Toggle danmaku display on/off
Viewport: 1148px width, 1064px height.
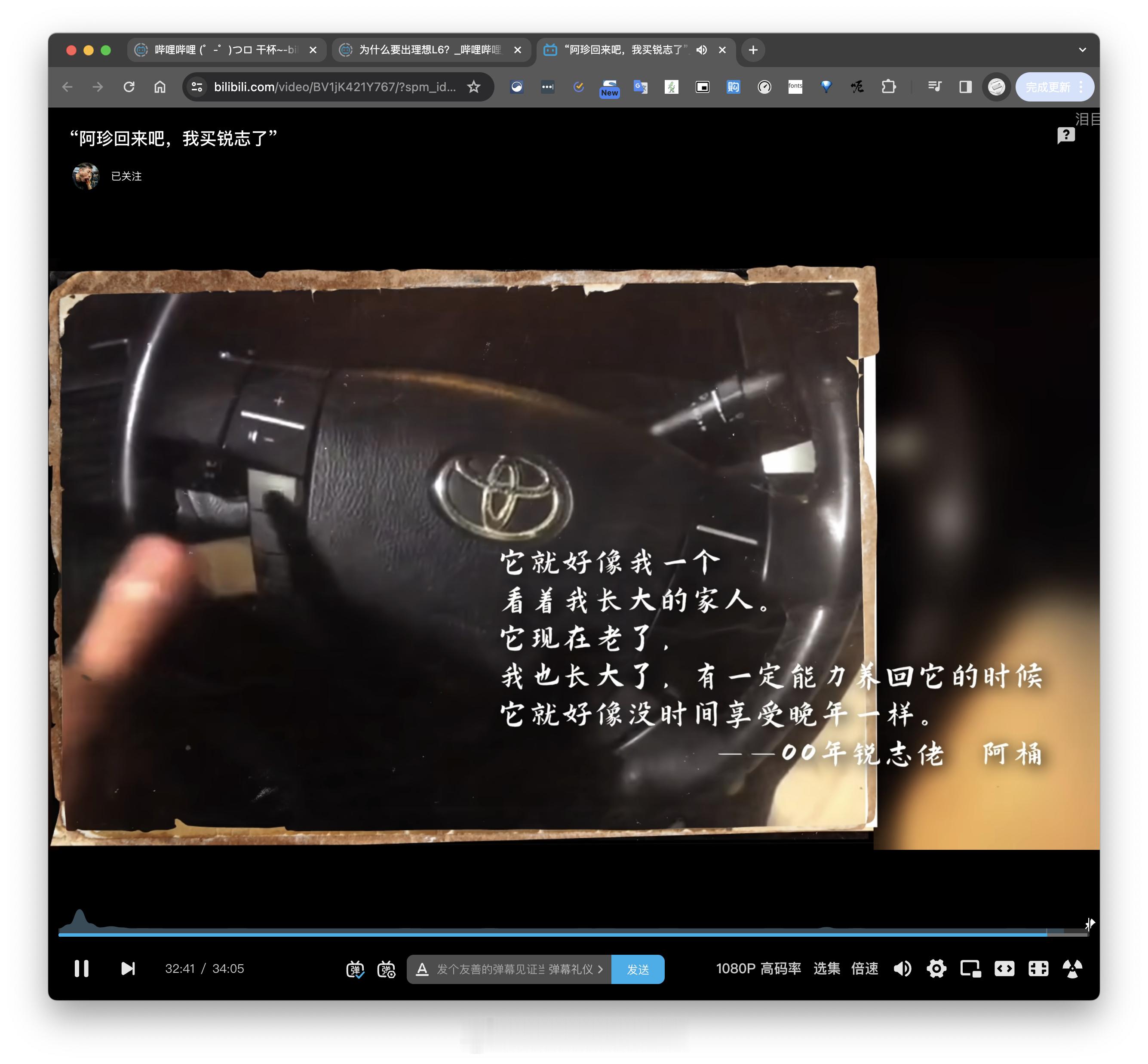[355, 969]
